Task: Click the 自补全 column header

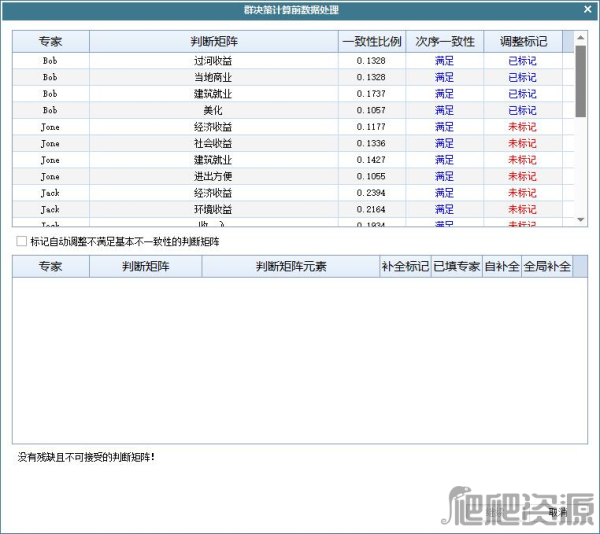Action: point(502,267)
